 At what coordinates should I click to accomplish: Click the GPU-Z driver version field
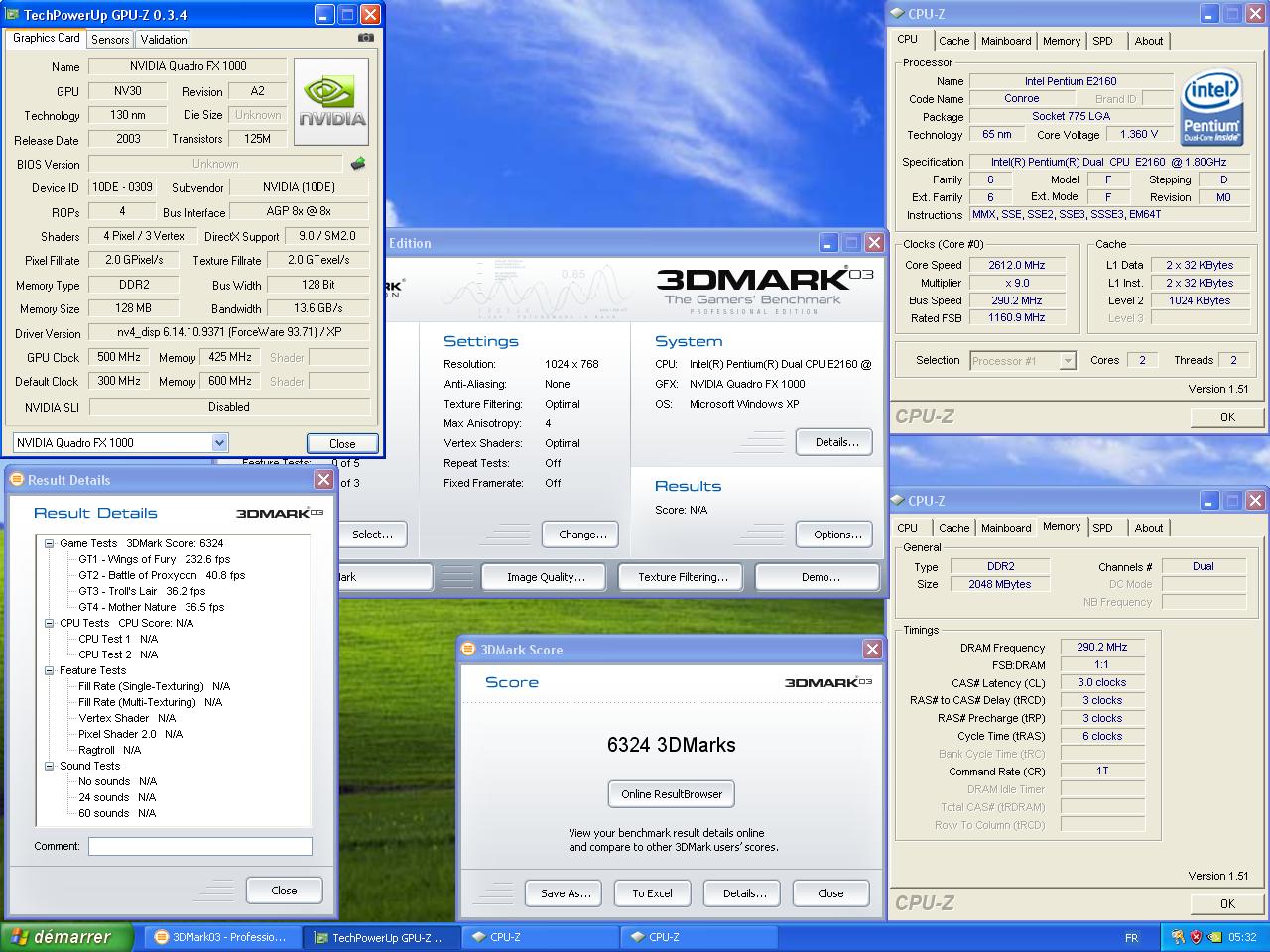click(x=229, y=333)
